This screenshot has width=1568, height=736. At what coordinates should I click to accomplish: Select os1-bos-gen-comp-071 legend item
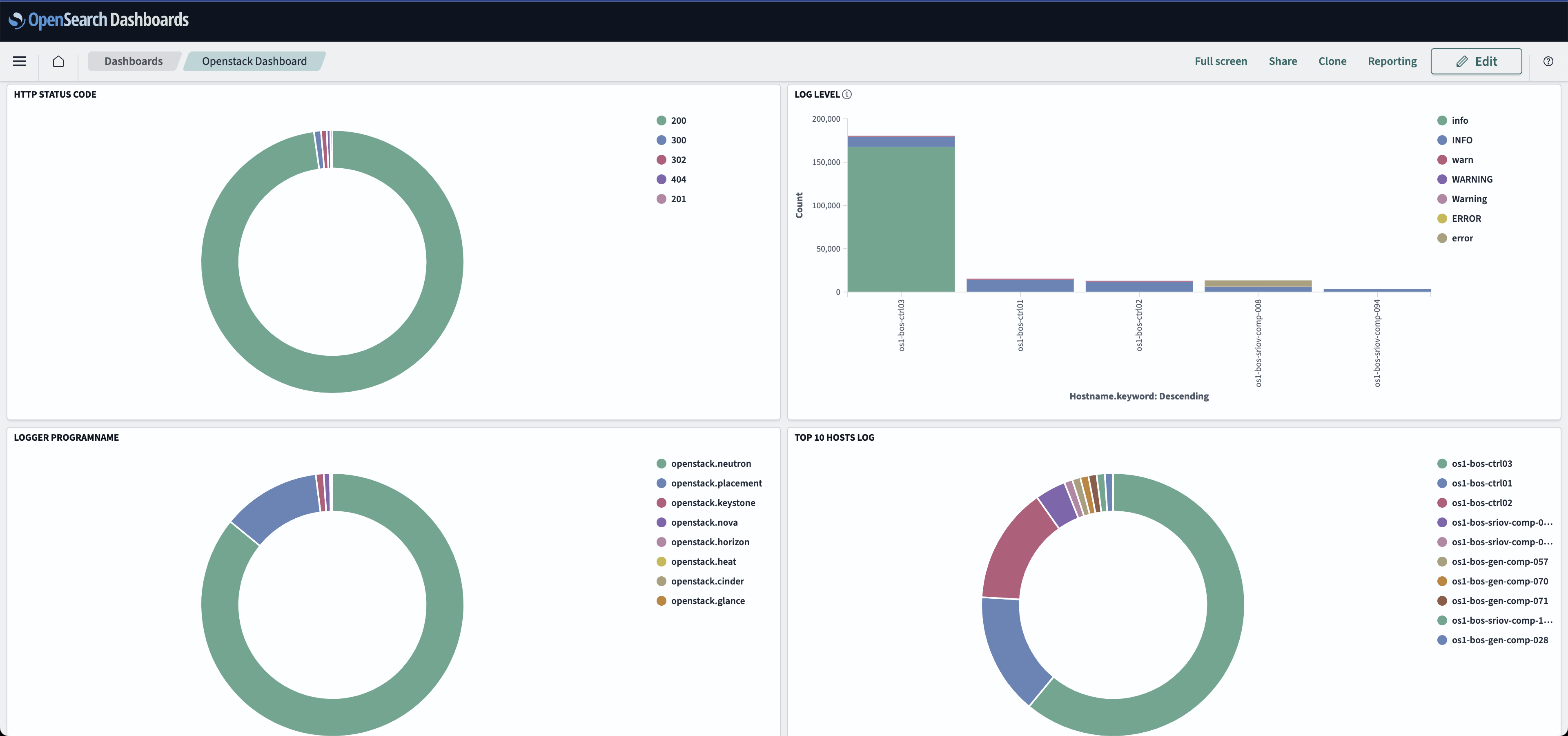[x=1492, y=600]
